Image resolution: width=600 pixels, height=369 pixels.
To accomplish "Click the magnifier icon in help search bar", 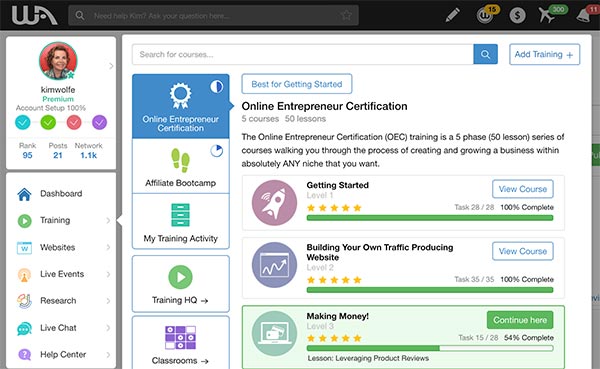I will (80, 15).
